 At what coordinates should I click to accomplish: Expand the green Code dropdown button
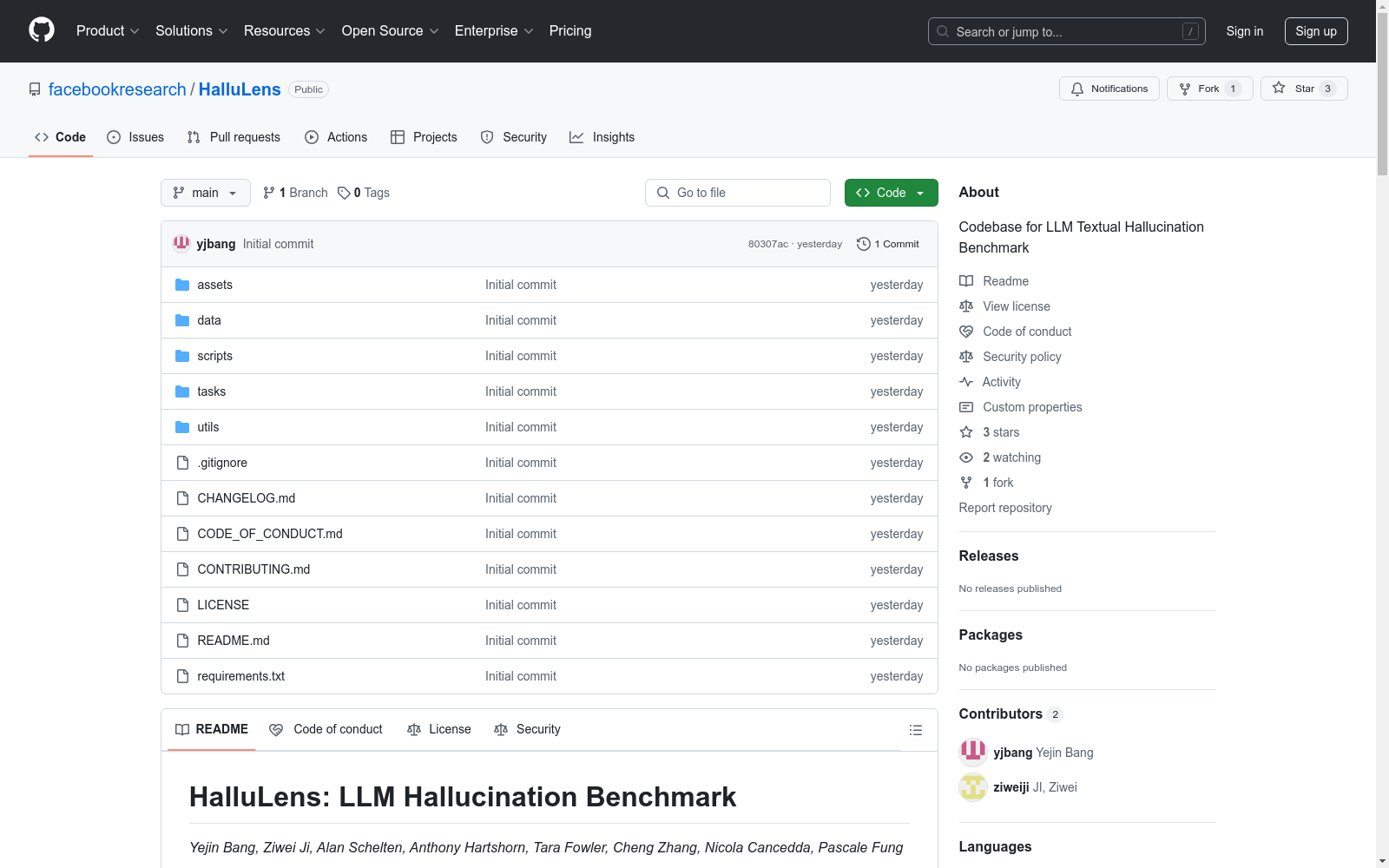pyautogui.click(x=891, y=193)
